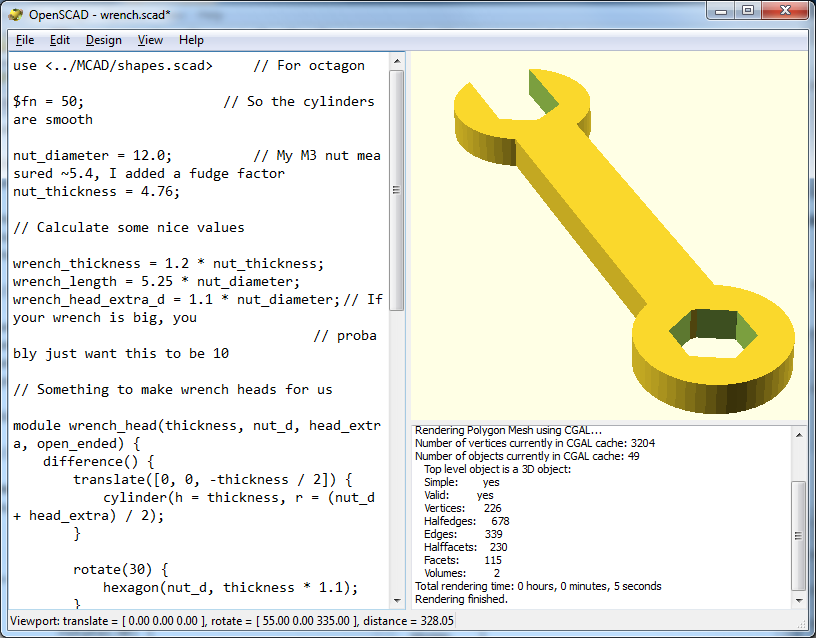Image resolution: width=816 pixels, height=638 pixels.
Task: Open the Design menu
Action: [104, 40]
